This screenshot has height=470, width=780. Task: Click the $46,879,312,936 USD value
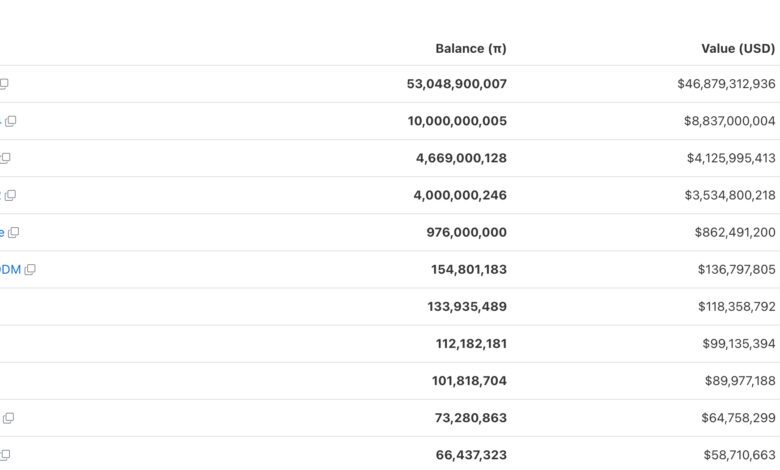point(726,84)
